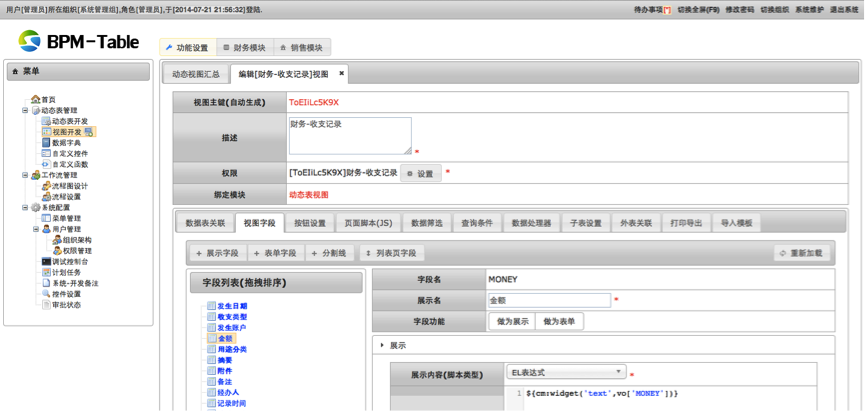Click into the 描述 text area
The height and width of the screenshot is (411, 865).
[350, 136]
